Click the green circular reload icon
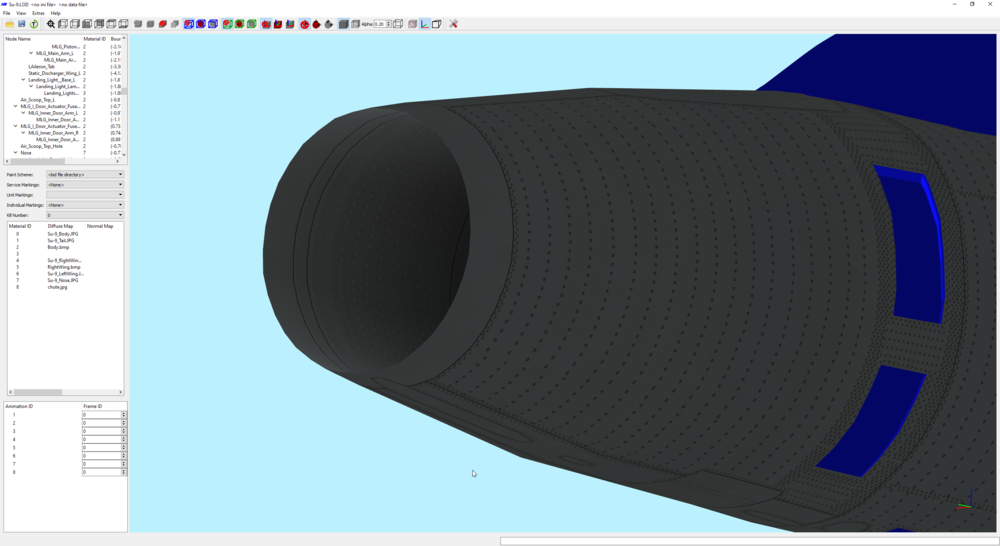 pos(34,24)
